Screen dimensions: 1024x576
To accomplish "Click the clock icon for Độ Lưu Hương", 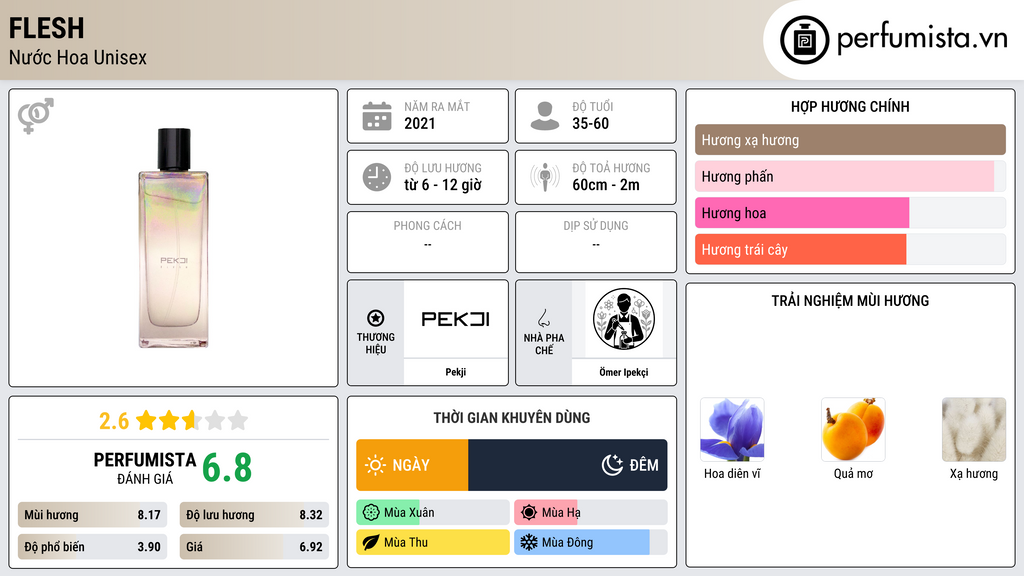I will 377,177.
